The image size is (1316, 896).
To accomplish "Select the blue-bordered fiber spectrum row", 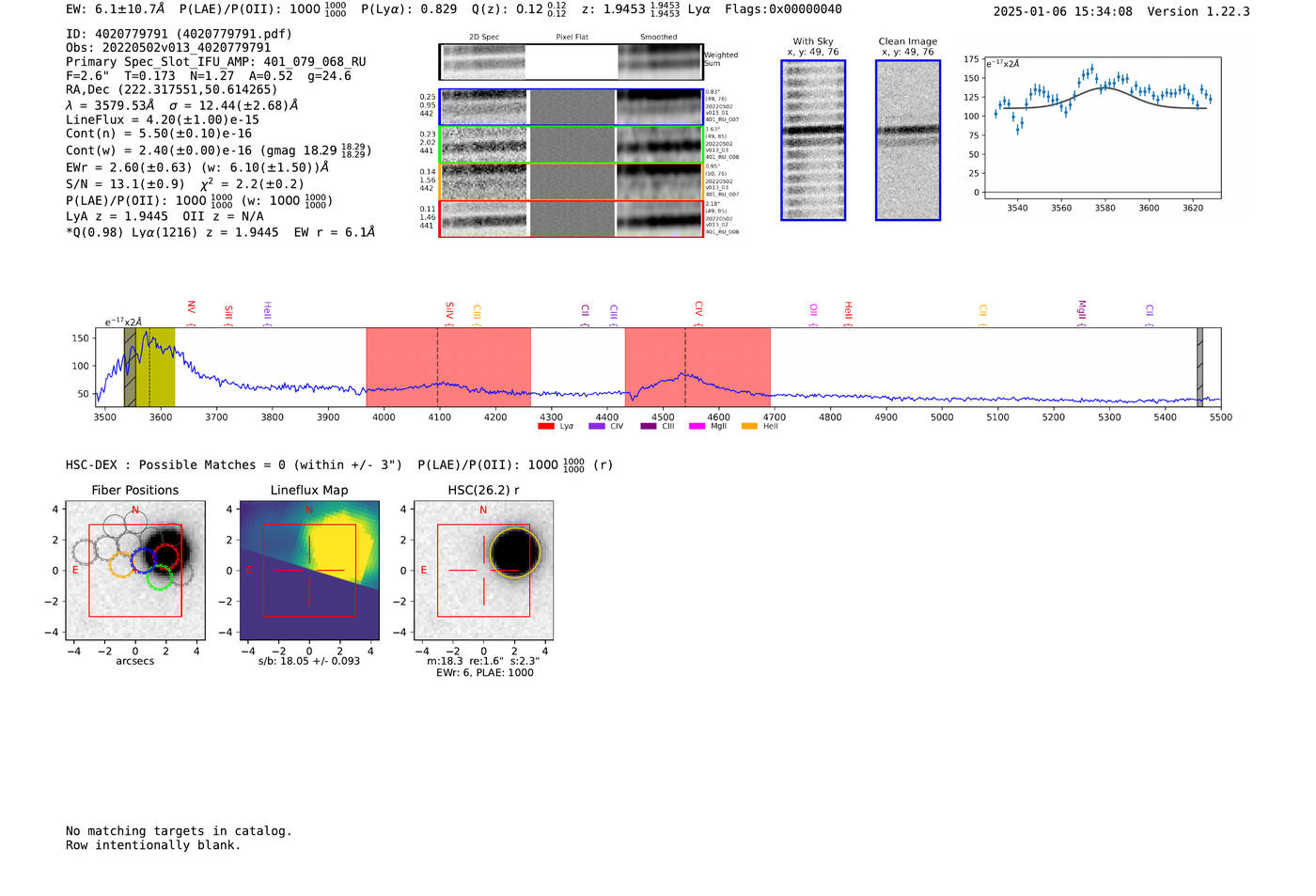I will point(571,107).
